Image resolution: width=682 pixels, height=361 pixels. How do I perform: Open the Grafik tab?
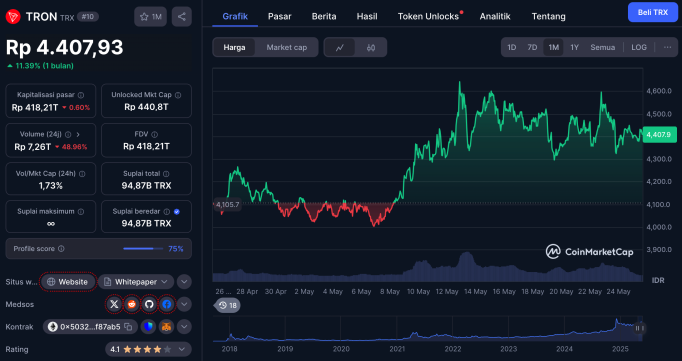point(235,17)
